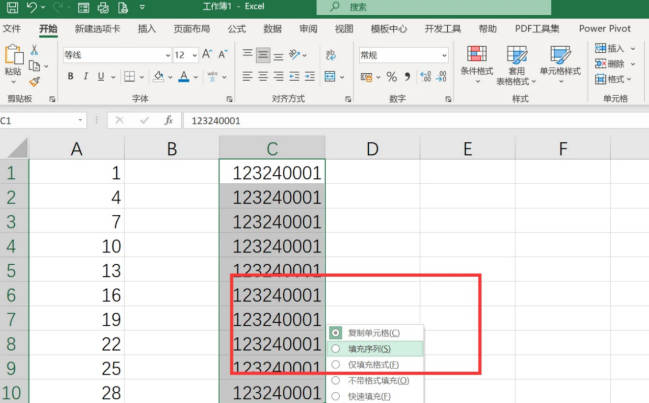Click the align right icon

click(279, 77)
